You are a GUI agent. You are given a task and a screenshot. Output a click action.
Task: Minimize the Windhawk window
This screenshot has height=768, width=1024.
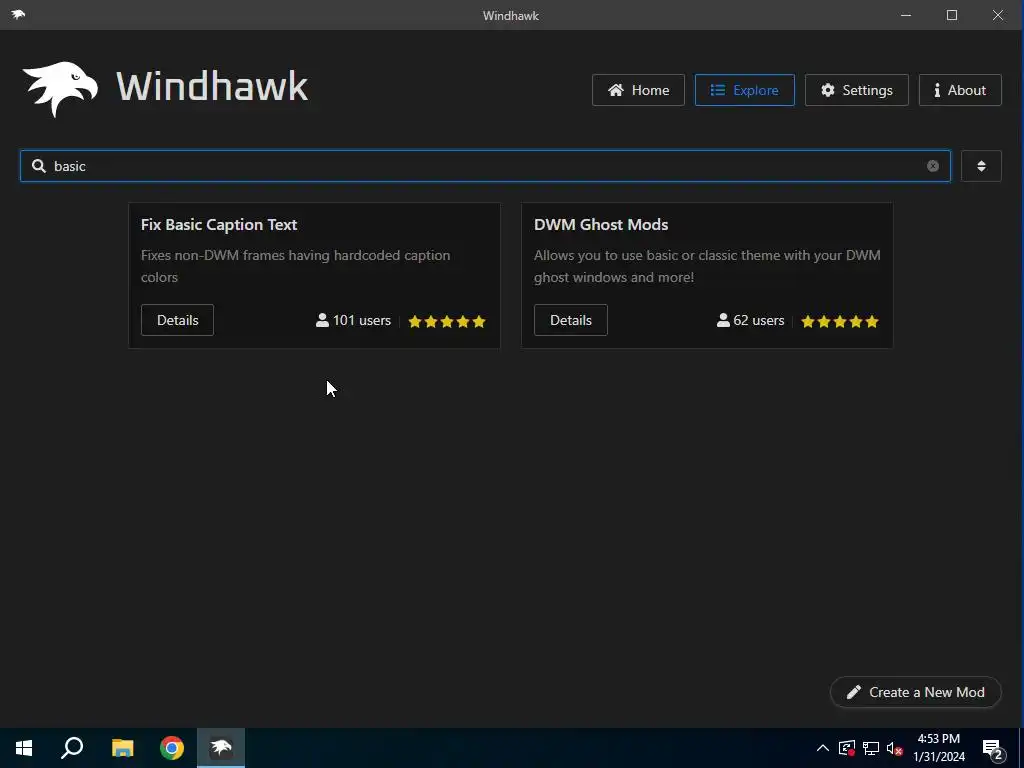(x=906, y=15)
